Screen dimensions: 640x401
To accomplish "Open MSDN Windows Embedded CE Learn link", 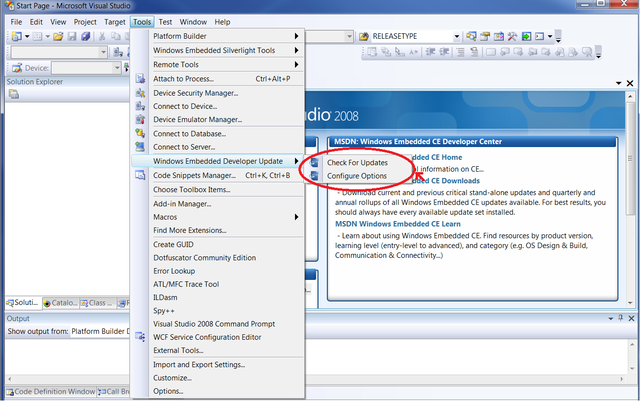I will coord(398,224).
